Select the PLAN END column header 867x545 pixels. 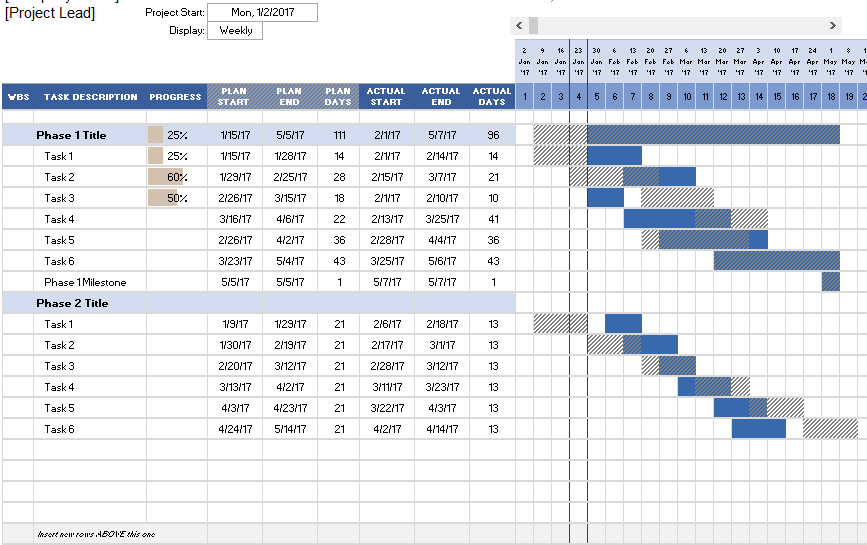click(x=290, y=97)
